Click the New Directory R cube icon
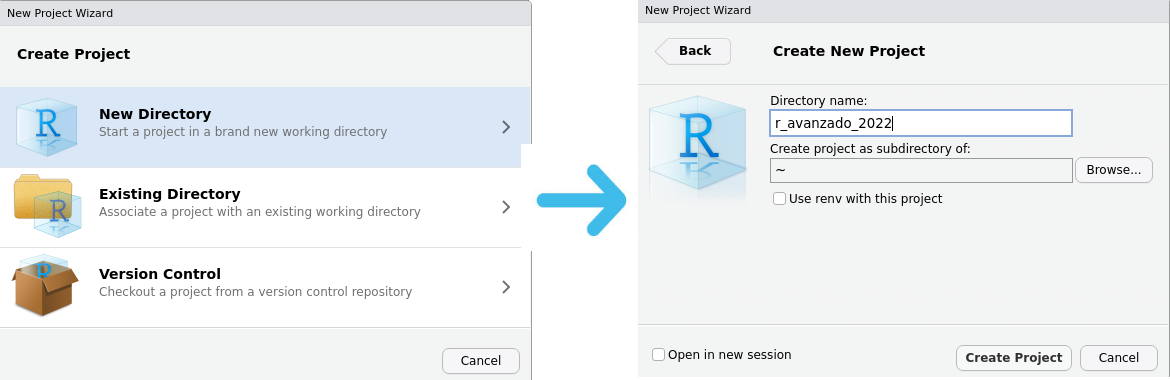Screen dimensions: 1170x380 tap(46, 127)
